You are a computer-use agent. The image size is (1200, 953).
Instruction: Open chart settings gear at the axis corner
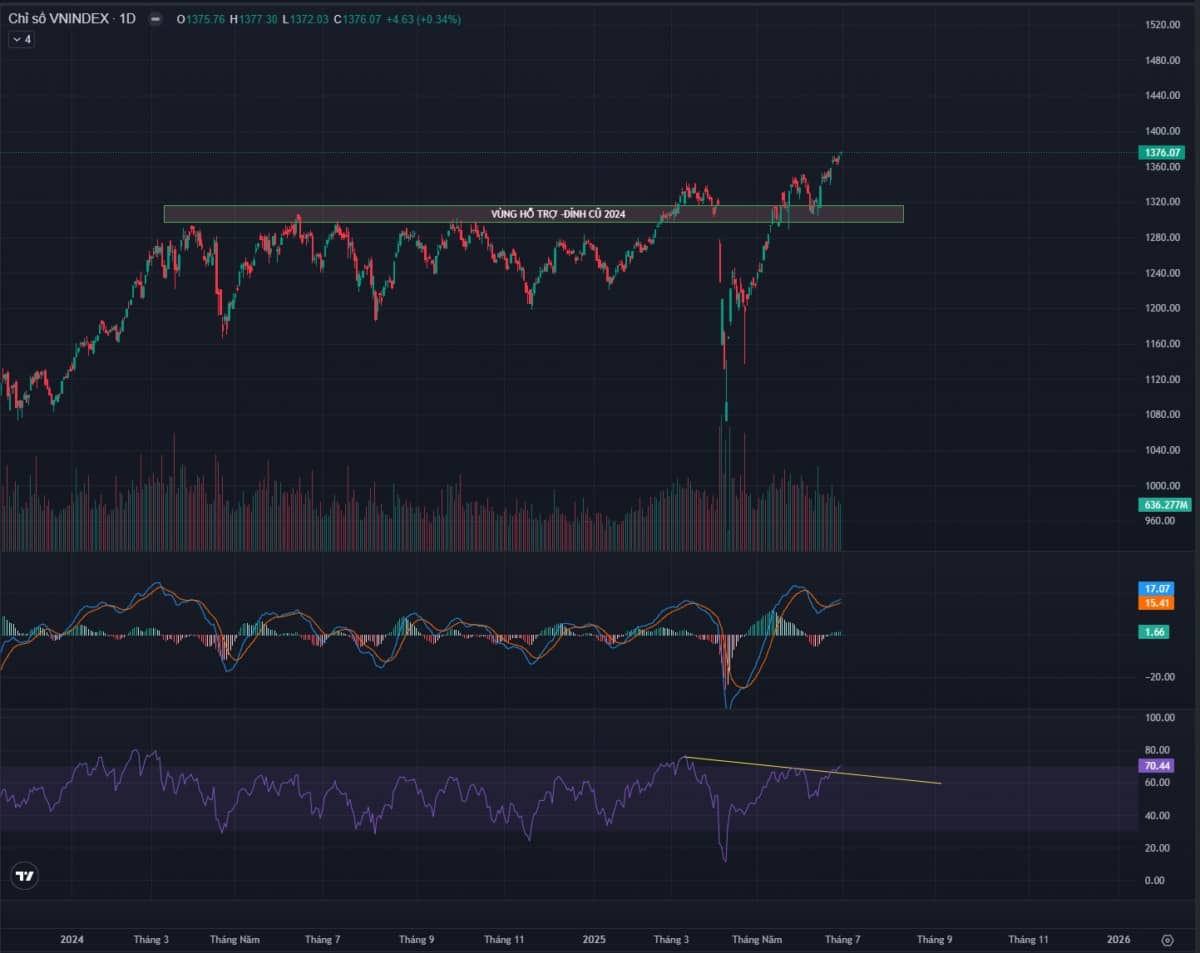pyautogui.click(x=1167, y=940)
